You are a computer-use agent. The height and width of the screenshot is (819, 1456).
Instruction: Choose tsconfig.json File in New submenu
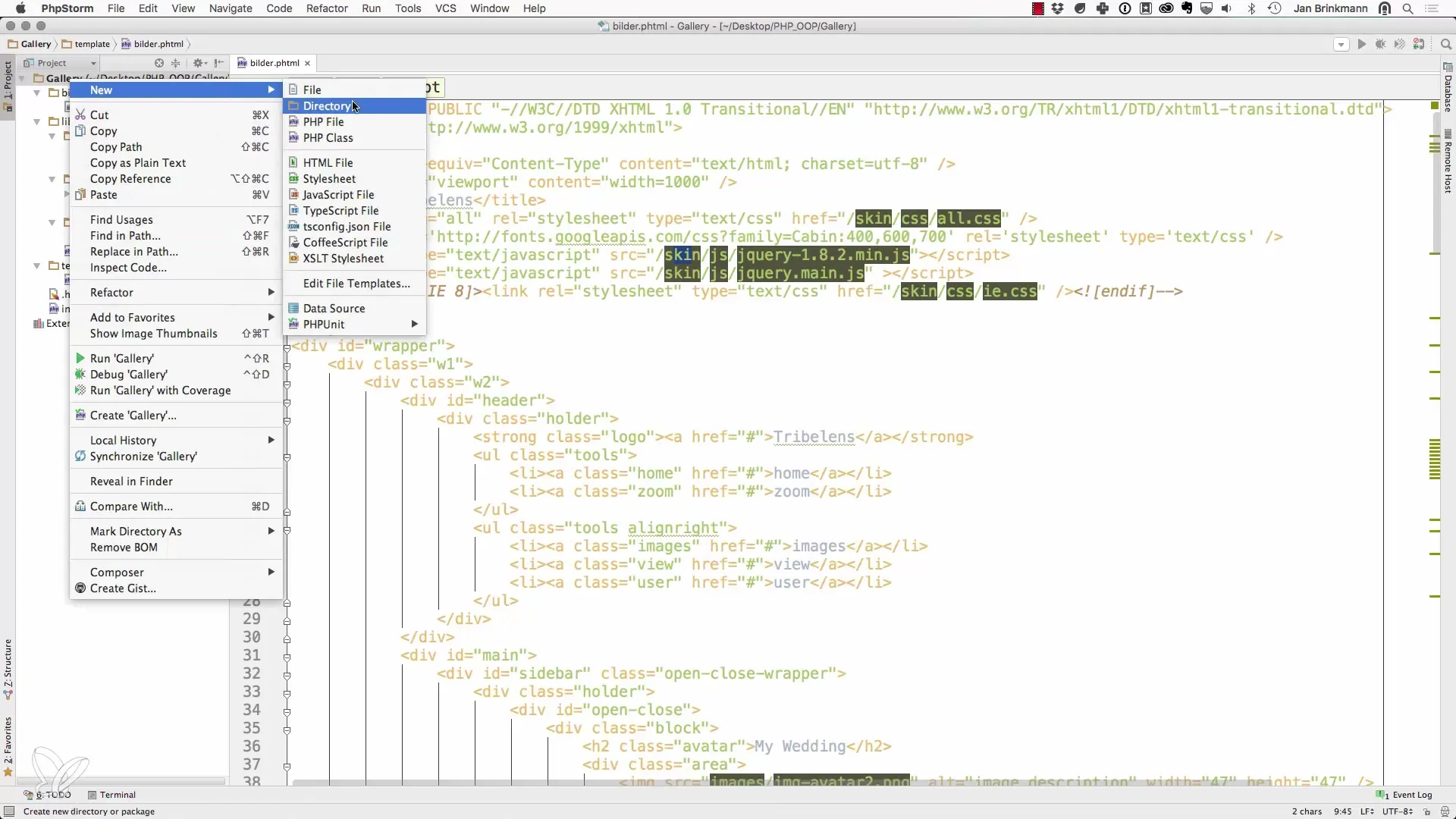[354, 227]
